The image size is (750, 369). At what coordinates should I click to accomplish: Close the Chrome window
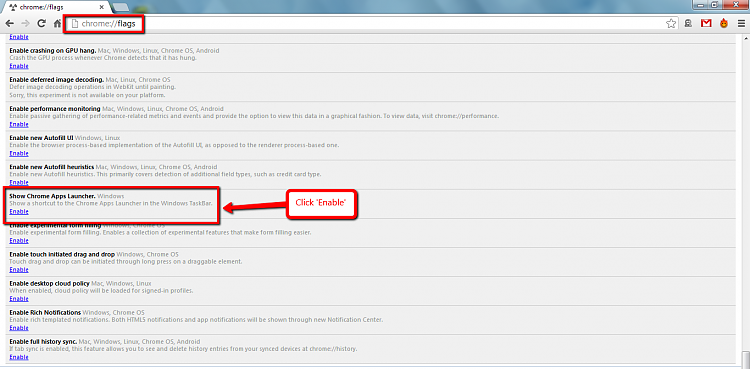pos(736,4)
